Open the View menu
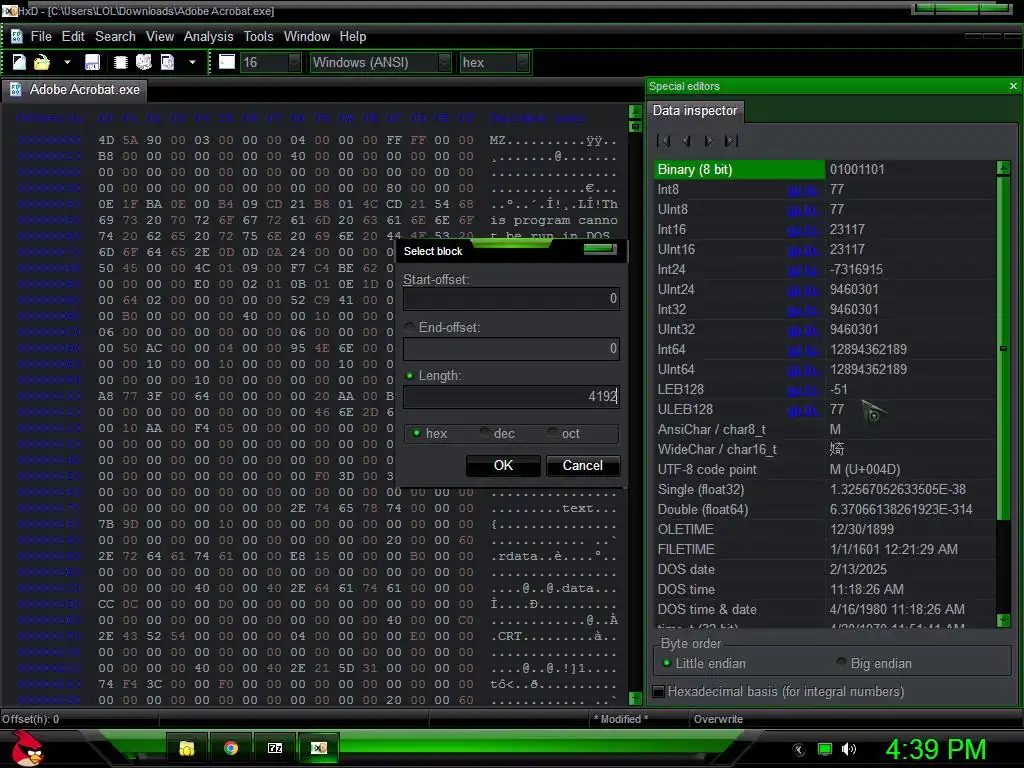This screenshot has height=768, width=1024. (x=160, y=37)
